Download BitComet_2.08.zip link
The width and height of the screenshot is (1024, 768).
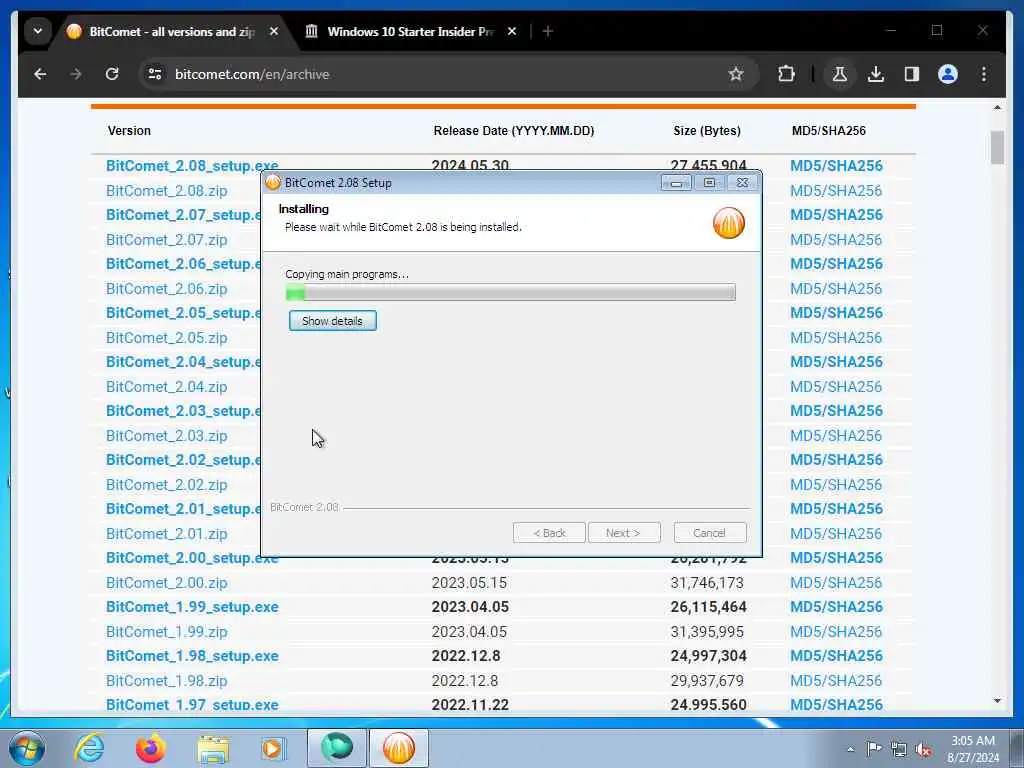coord(167,191)
